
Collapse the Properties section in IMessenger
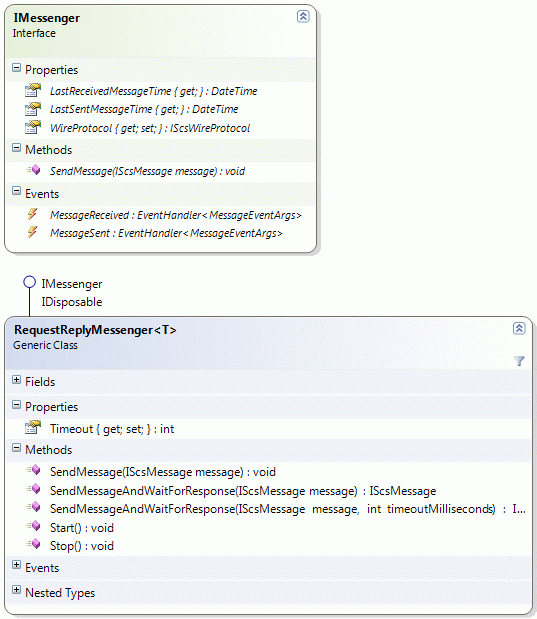click(16, 68)
